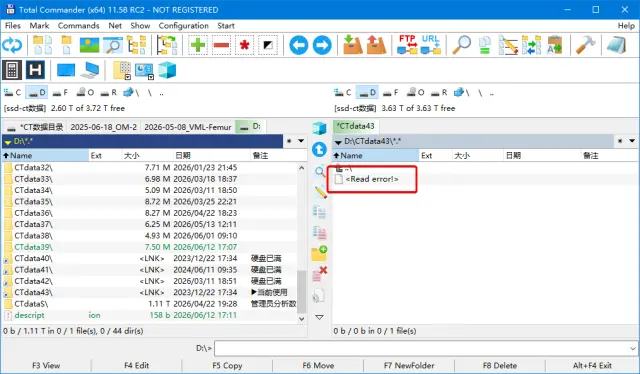
Task: Click the left panel scrollbar down arrow
Action: pos(302,319)
